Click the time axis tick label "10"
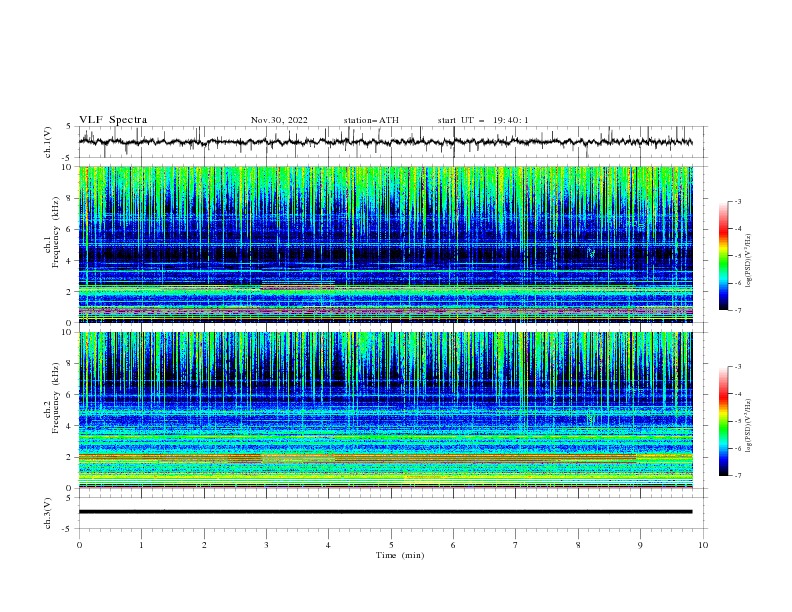792x612 pixels. (x=703, y=545)
